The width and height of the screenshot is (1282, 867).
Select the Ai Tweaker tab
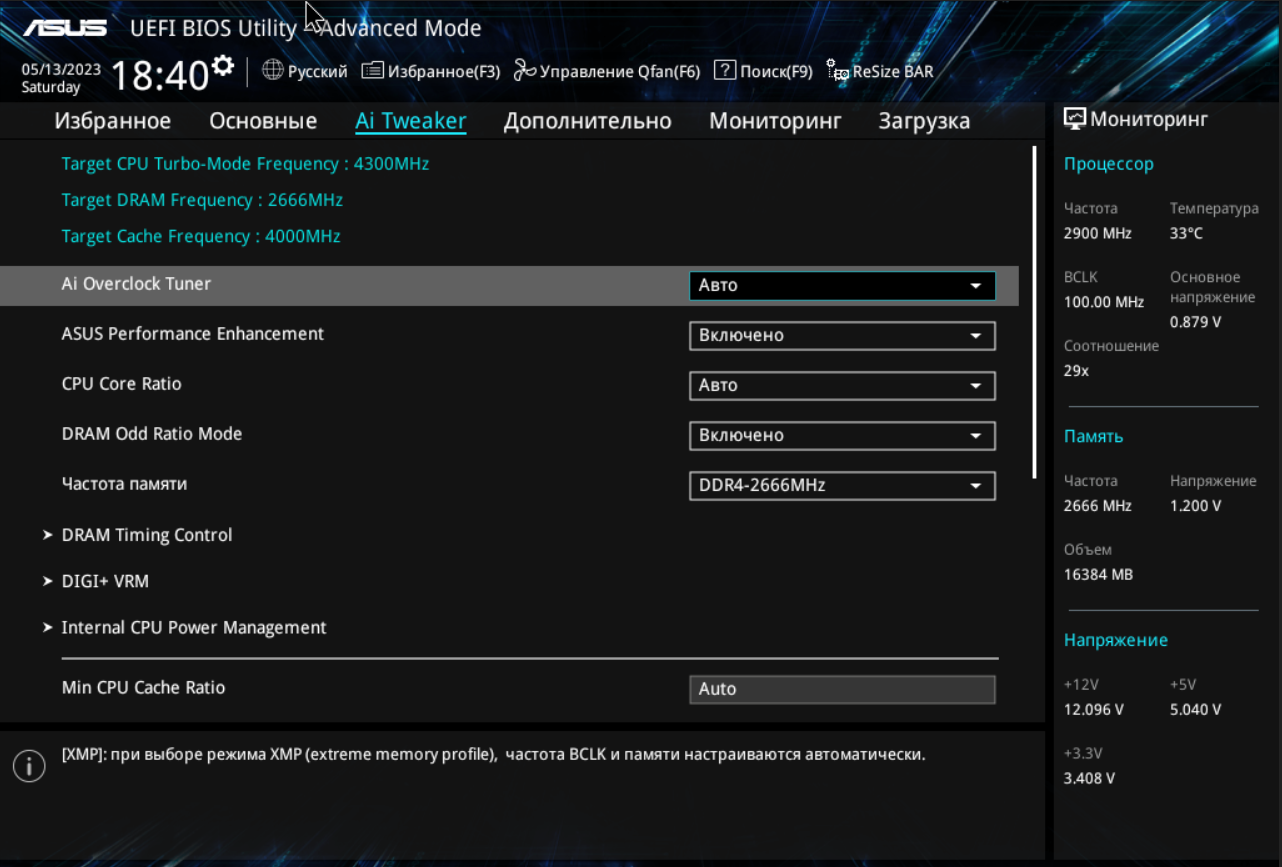click(411, 121)
